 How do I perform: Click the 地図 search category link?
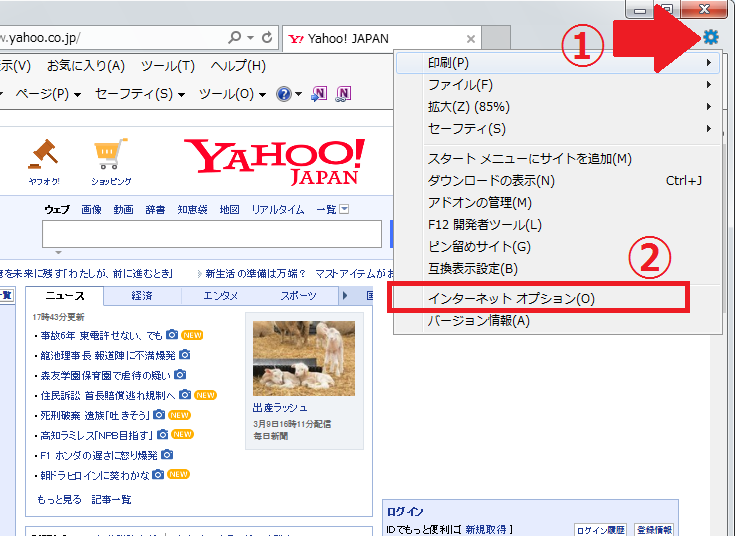coord(229,210)
